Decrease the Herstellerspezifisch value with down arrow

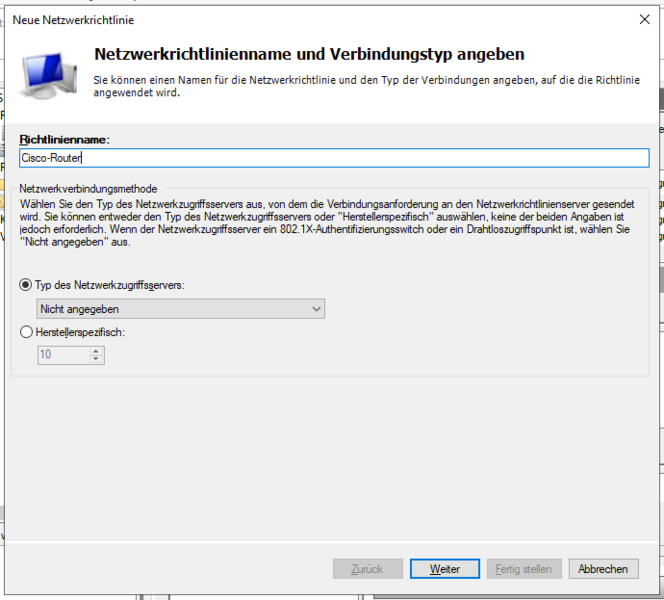[96, 359]
